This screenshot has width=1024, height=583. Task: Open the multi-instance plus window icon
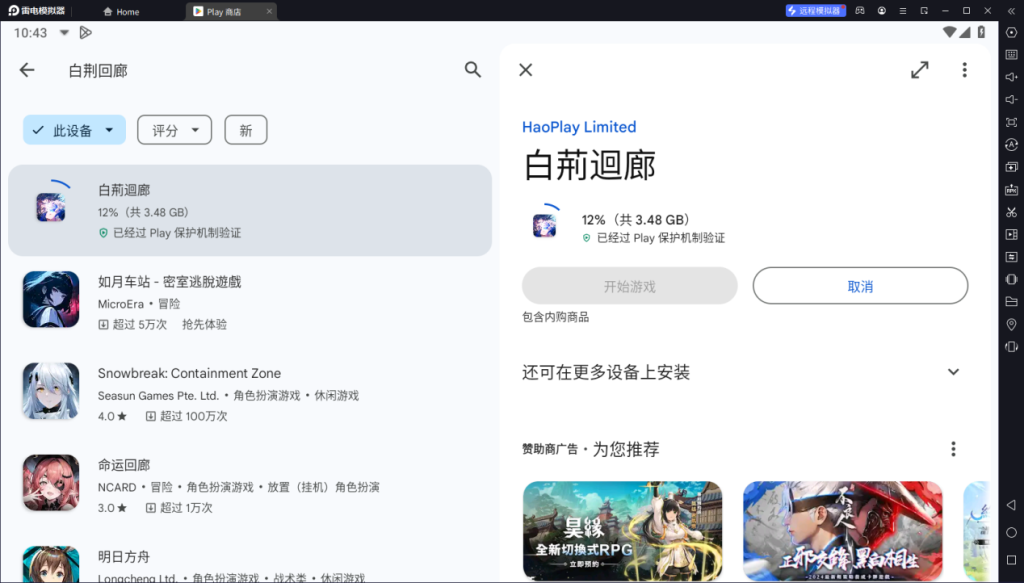[1011, 167]
